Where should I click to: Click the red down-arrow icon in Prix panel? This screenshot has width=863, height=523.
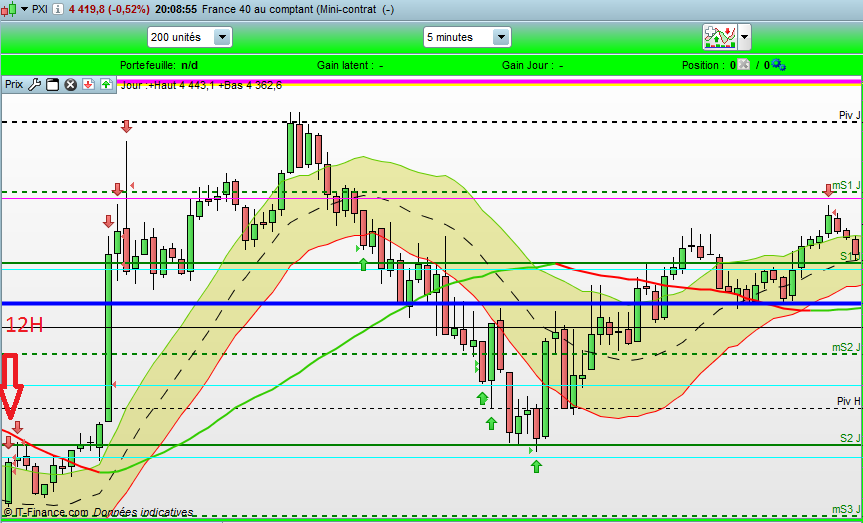88,85
